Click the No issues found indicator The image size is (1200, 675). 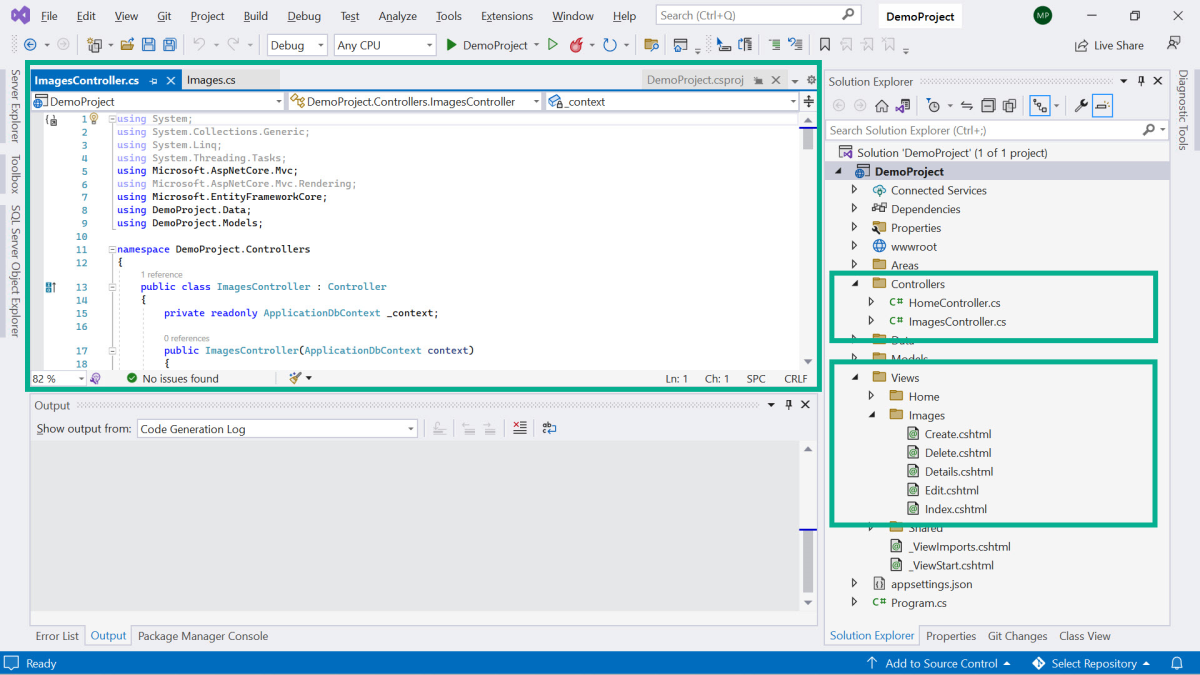[x=172, y=378]
